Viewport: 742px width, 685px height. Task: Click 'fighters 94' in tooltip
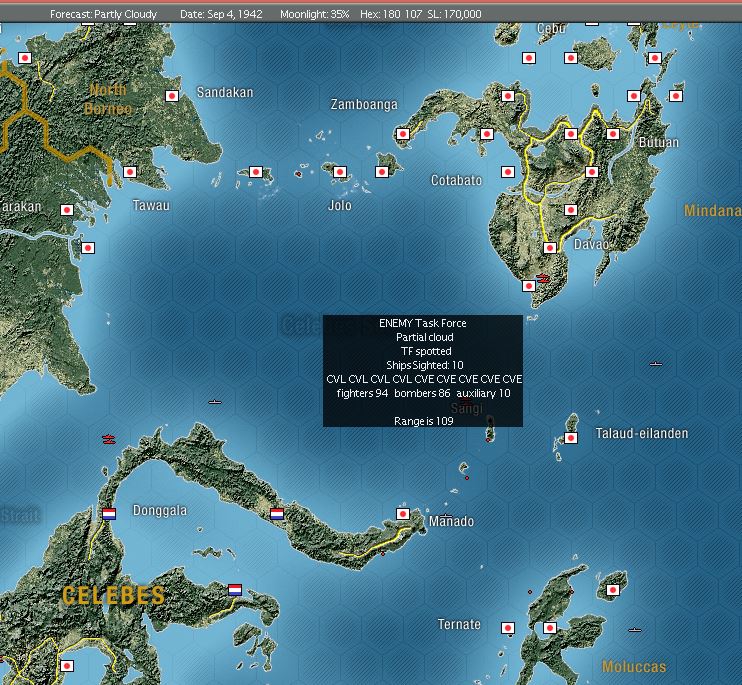(362, 393)
